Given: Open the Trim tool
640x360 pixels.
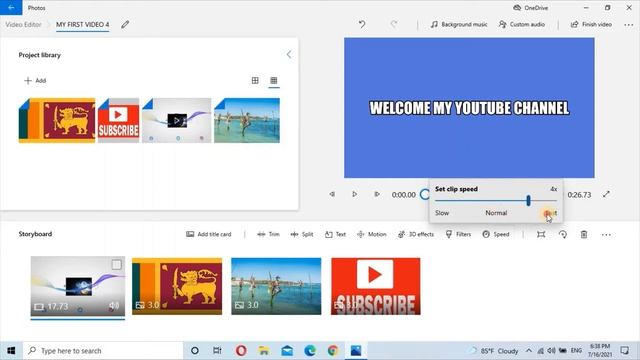Looking at the screenshot, I should click(269, 234).
